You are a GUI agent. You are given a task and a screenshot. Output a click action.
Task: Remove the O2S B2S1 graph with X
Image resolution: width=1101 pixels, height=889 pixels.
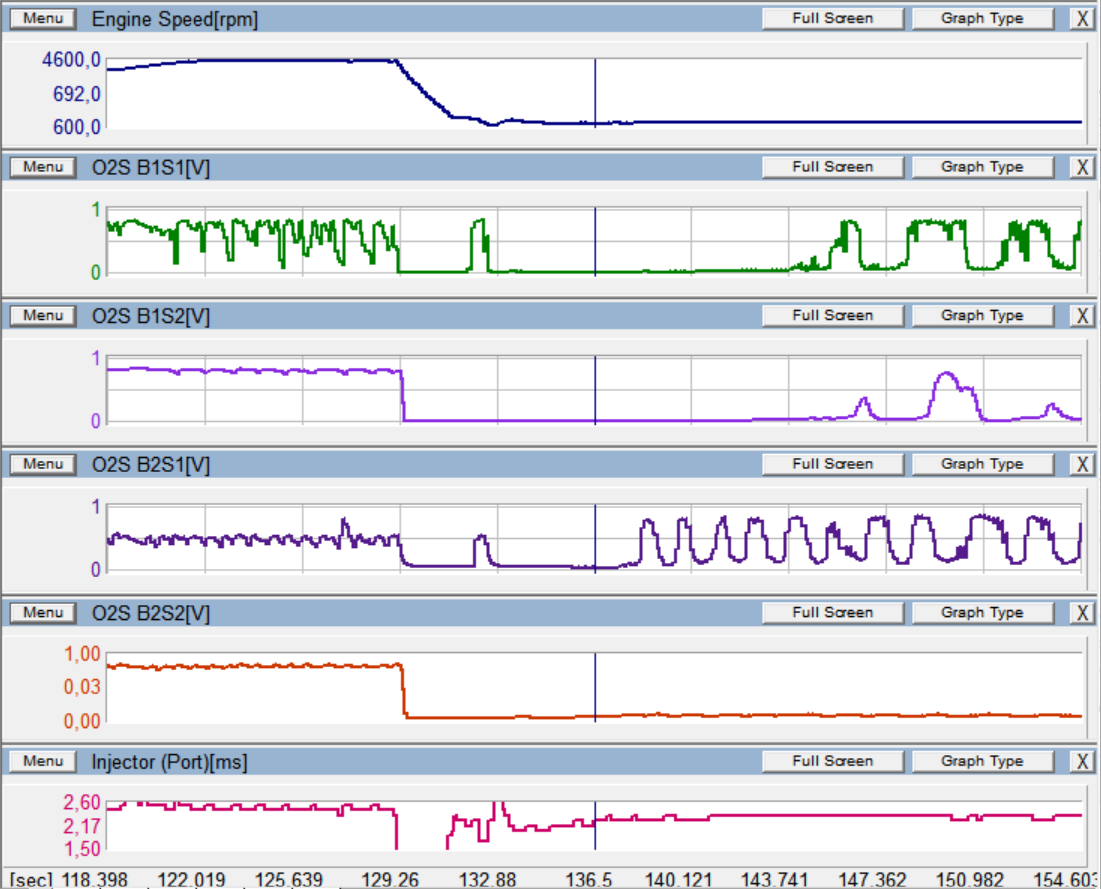point(1082,464)
